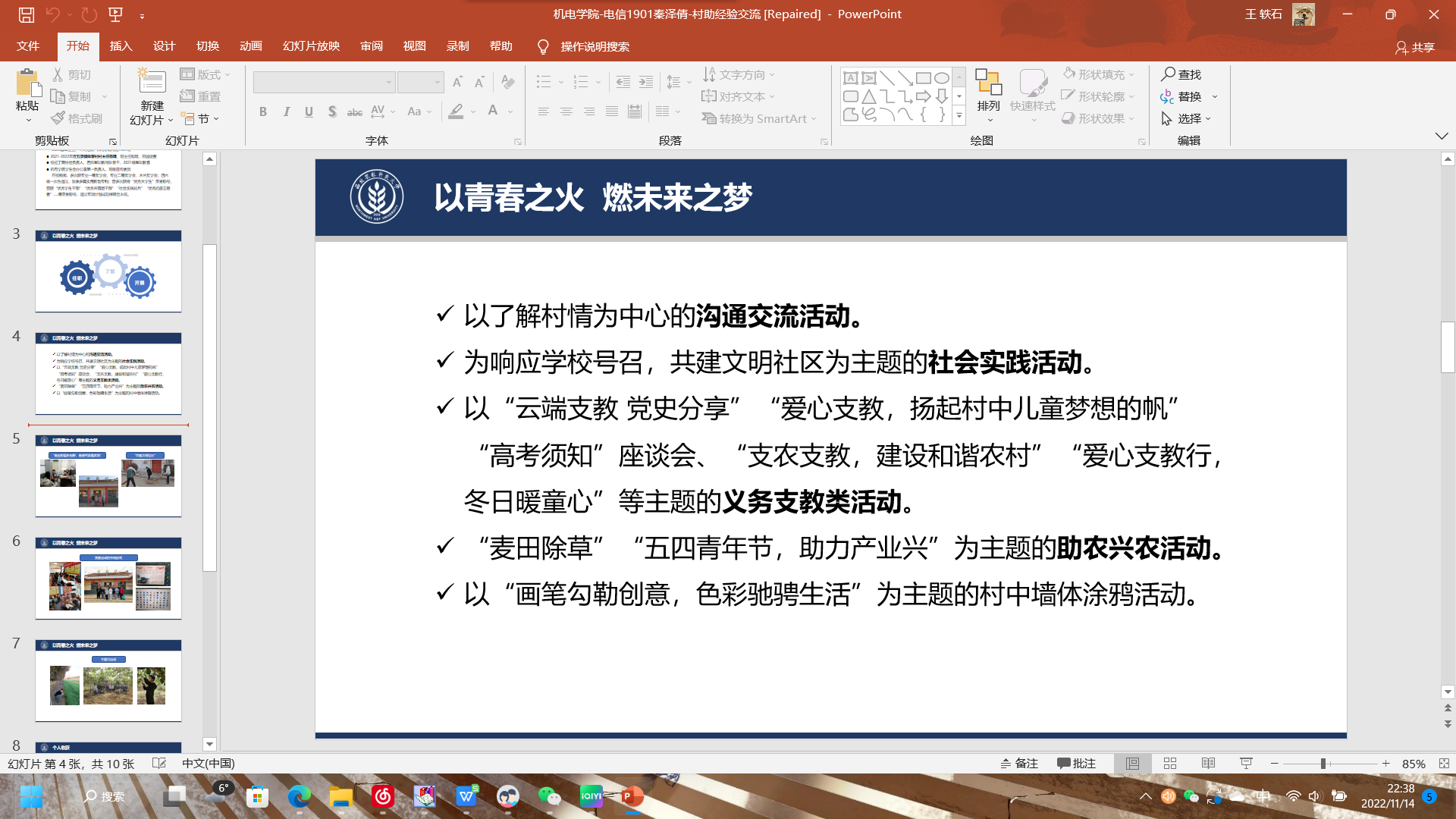The width and height of the screenshot is (1456, 819).
Task: Toggle italic formatting
Action: point(286,111)
